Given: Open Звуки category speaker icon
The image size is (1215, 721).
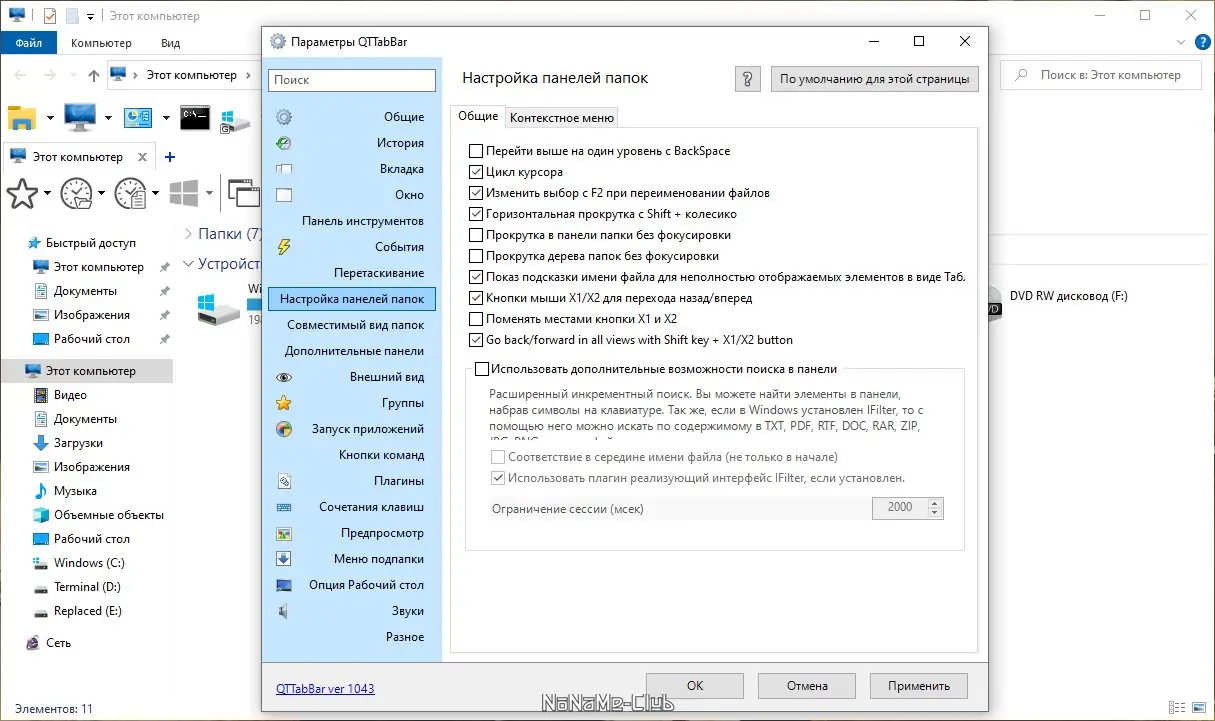Looking at the screenshot, I should point(284,611).
